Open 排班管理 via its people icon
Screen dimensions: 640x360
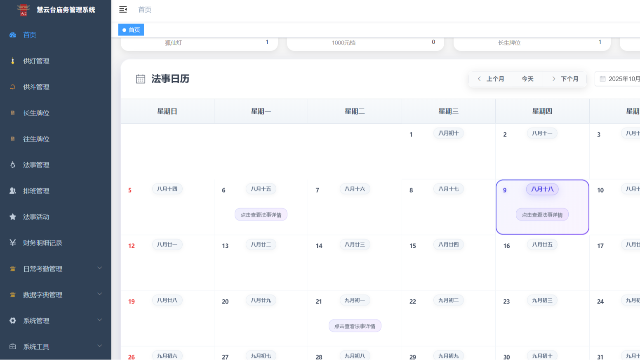pos(13,191)
